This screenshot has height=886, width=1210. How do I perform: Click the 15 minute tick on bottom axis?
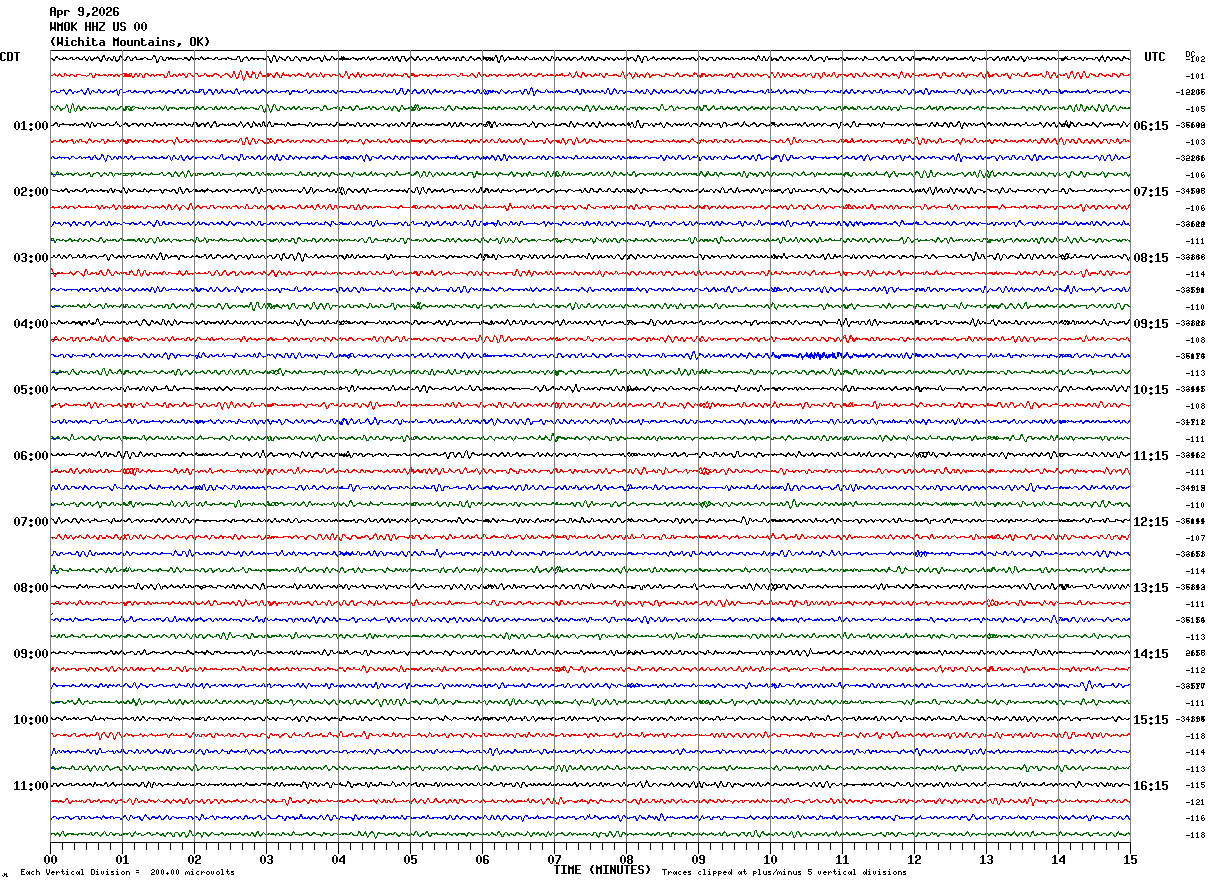click(1130, 859)
